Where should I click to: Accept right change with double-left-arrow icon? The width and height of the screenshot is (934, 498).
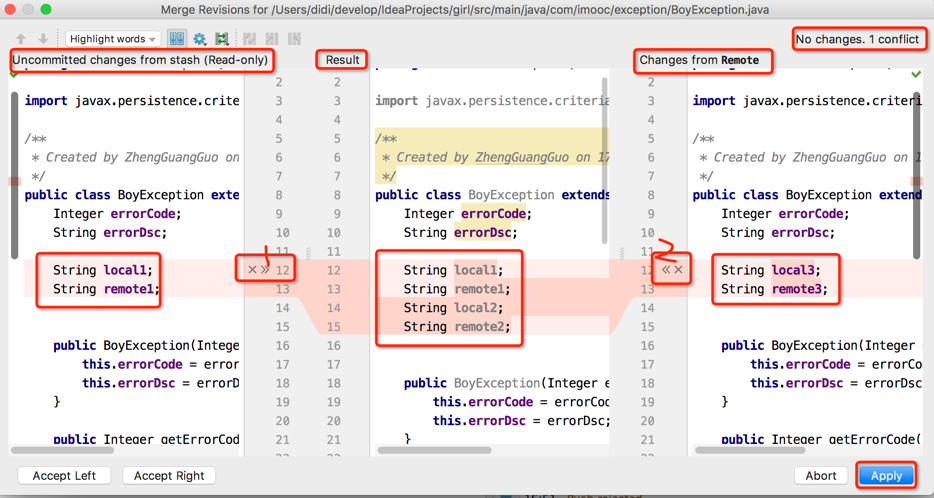666,270
